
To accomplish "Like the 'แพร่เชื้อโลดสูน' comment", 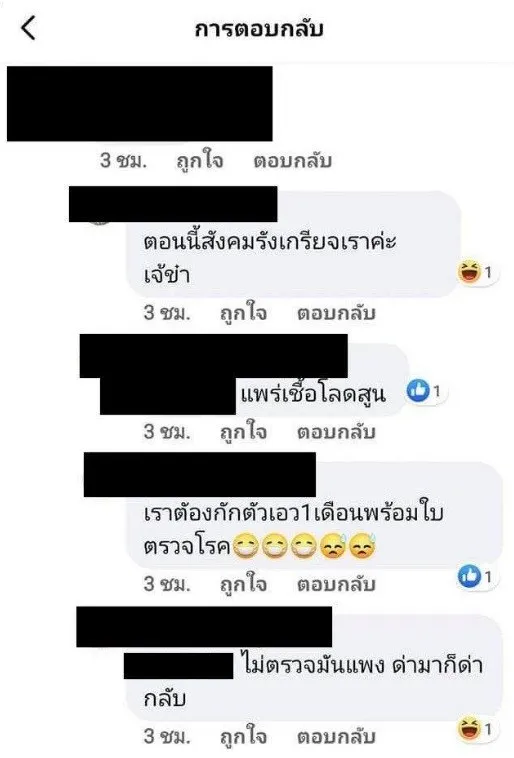I will (x=243, y=432).
